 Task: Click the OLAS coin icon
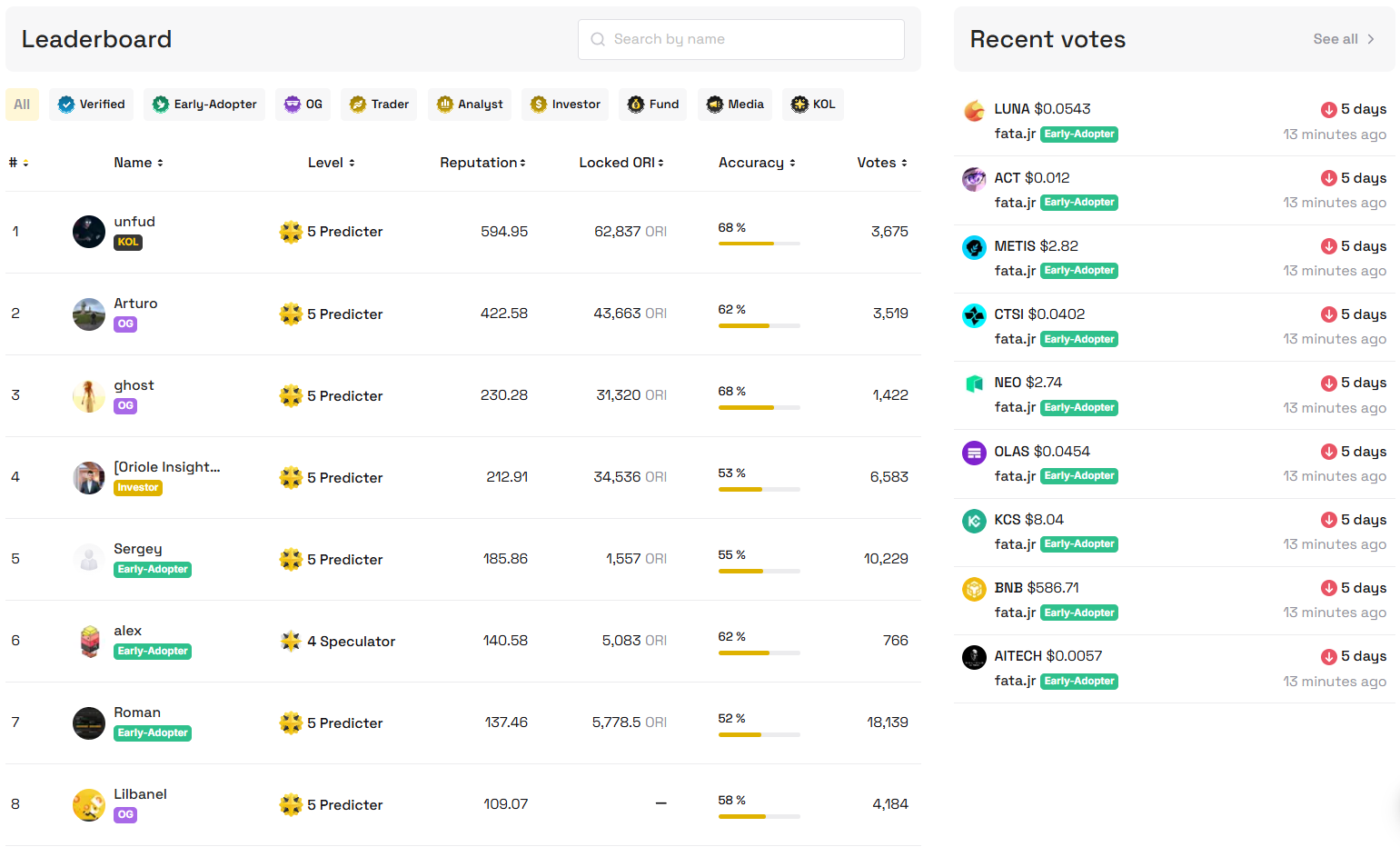point(974,453)
